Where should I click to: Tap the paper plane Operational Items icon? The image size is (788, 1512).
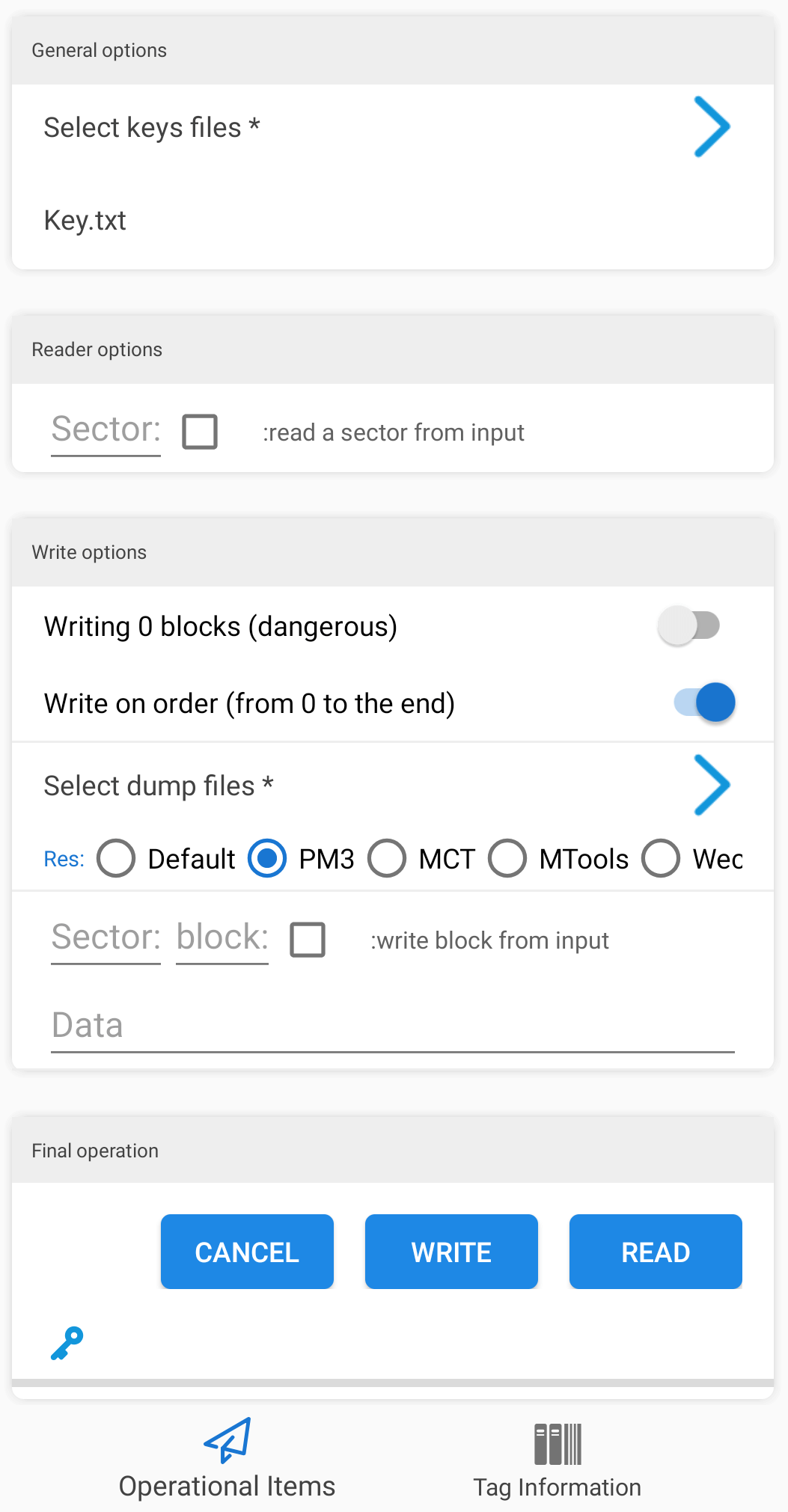coord(227,1440)
